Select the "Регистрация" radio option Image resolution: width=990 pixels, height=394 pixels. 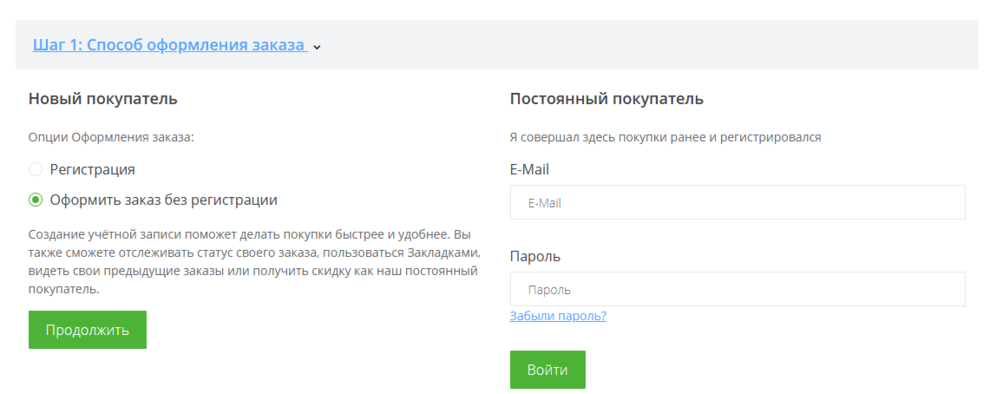coord(36,169)
